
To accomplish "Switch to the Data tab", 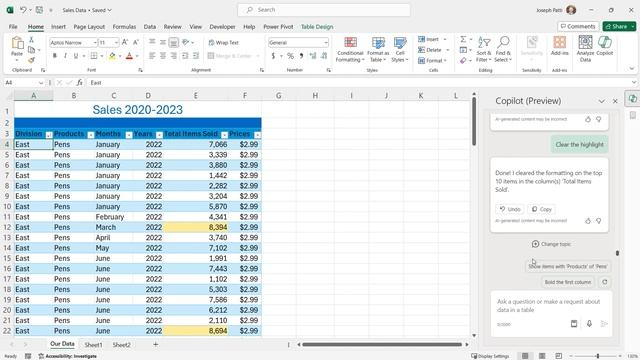I will (x=150, y=27).
